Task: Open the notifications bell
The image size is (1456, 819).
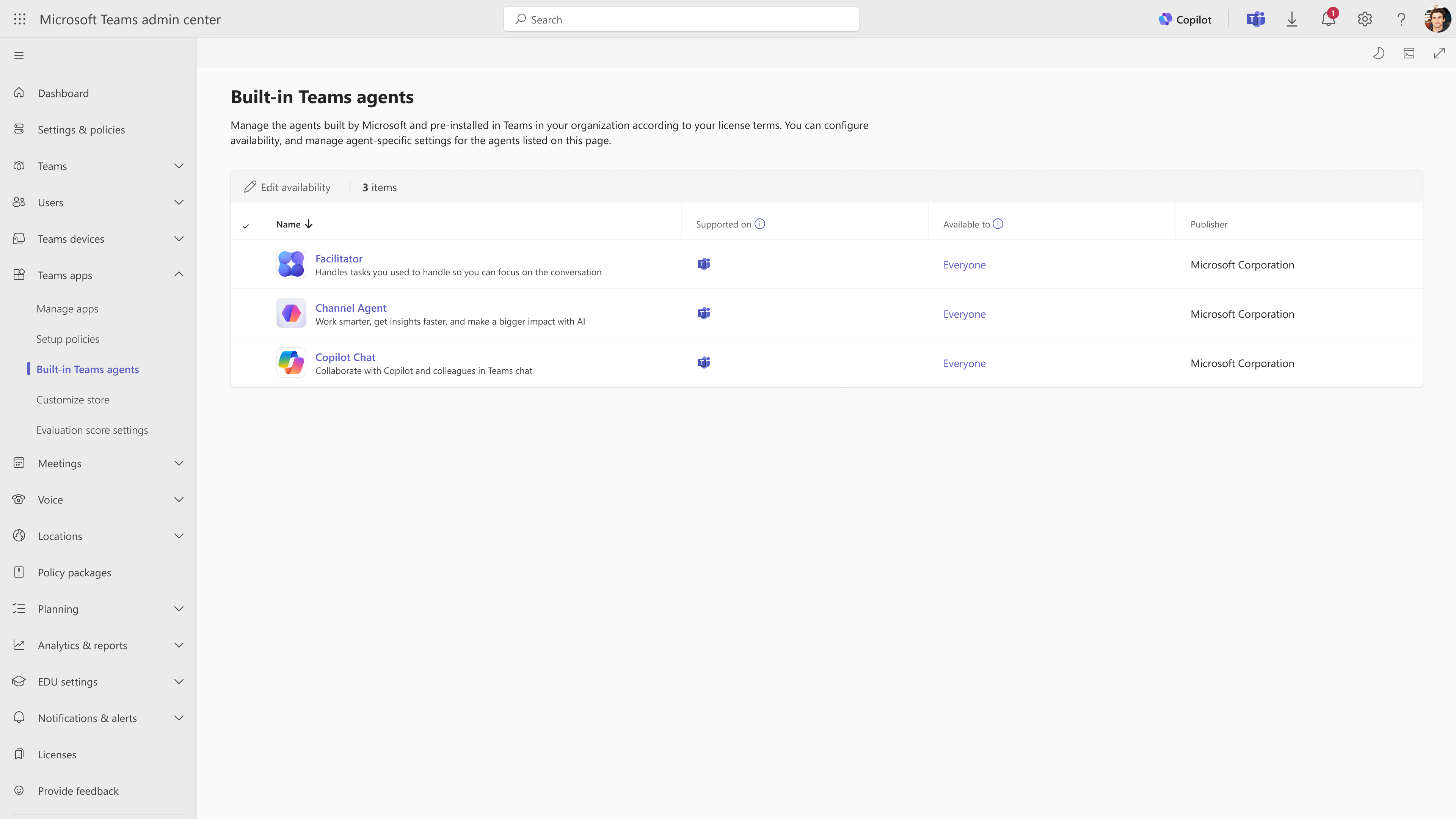Action: tap(1328, 19)
